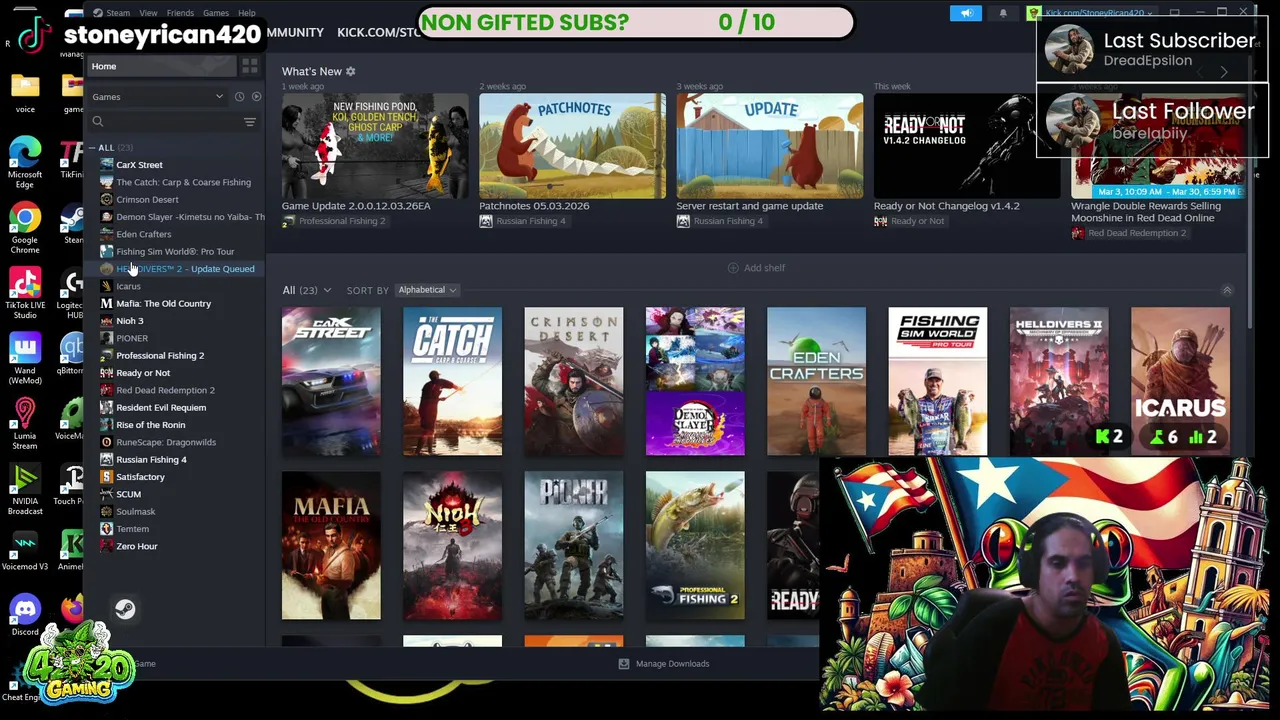Screen dimensions: 1280x720
Task: Click the library search field
Action: tap(165, 122)
